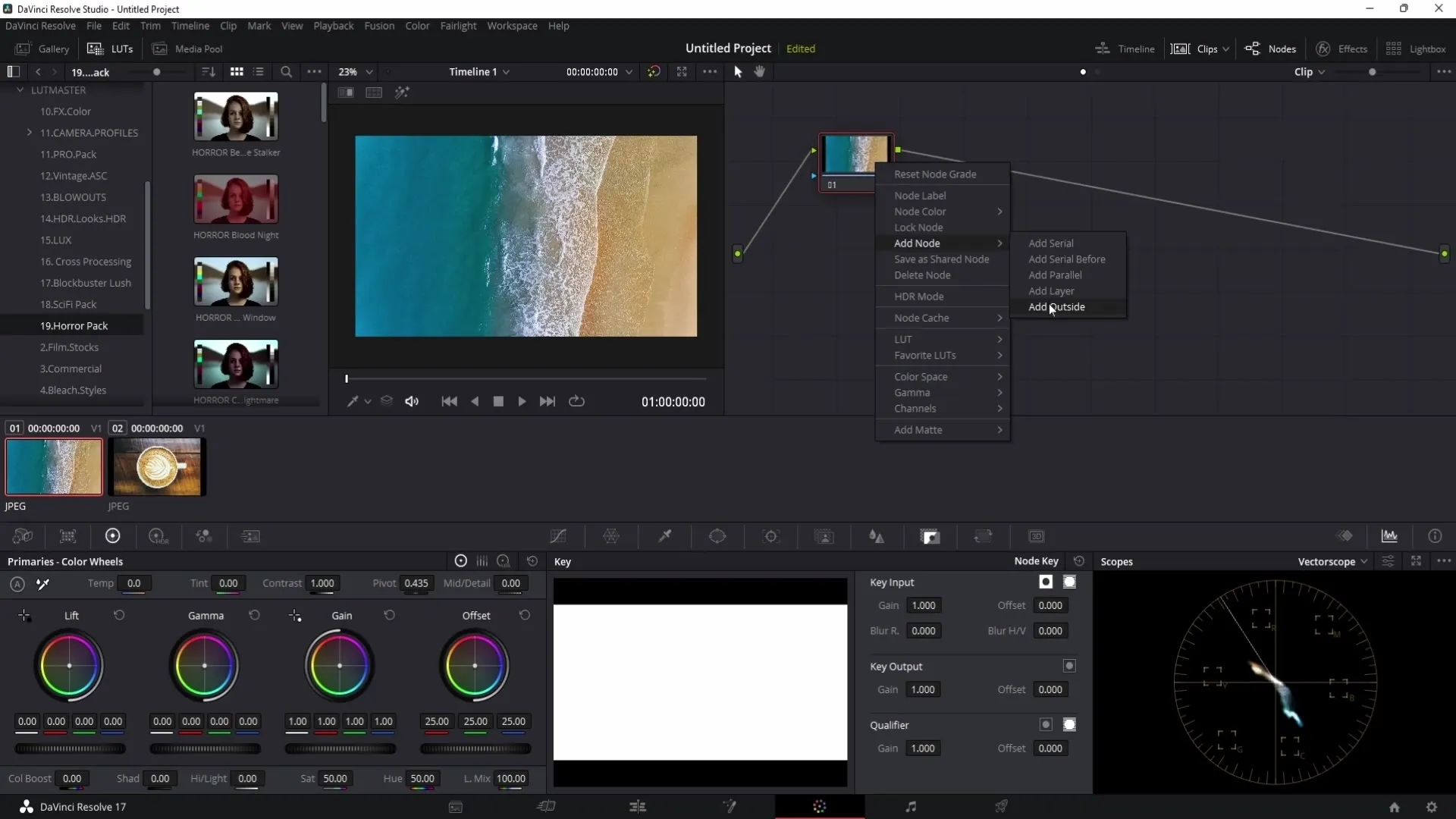
Task: Adjust the Lift master wheel slider
Action: [70, 748]
